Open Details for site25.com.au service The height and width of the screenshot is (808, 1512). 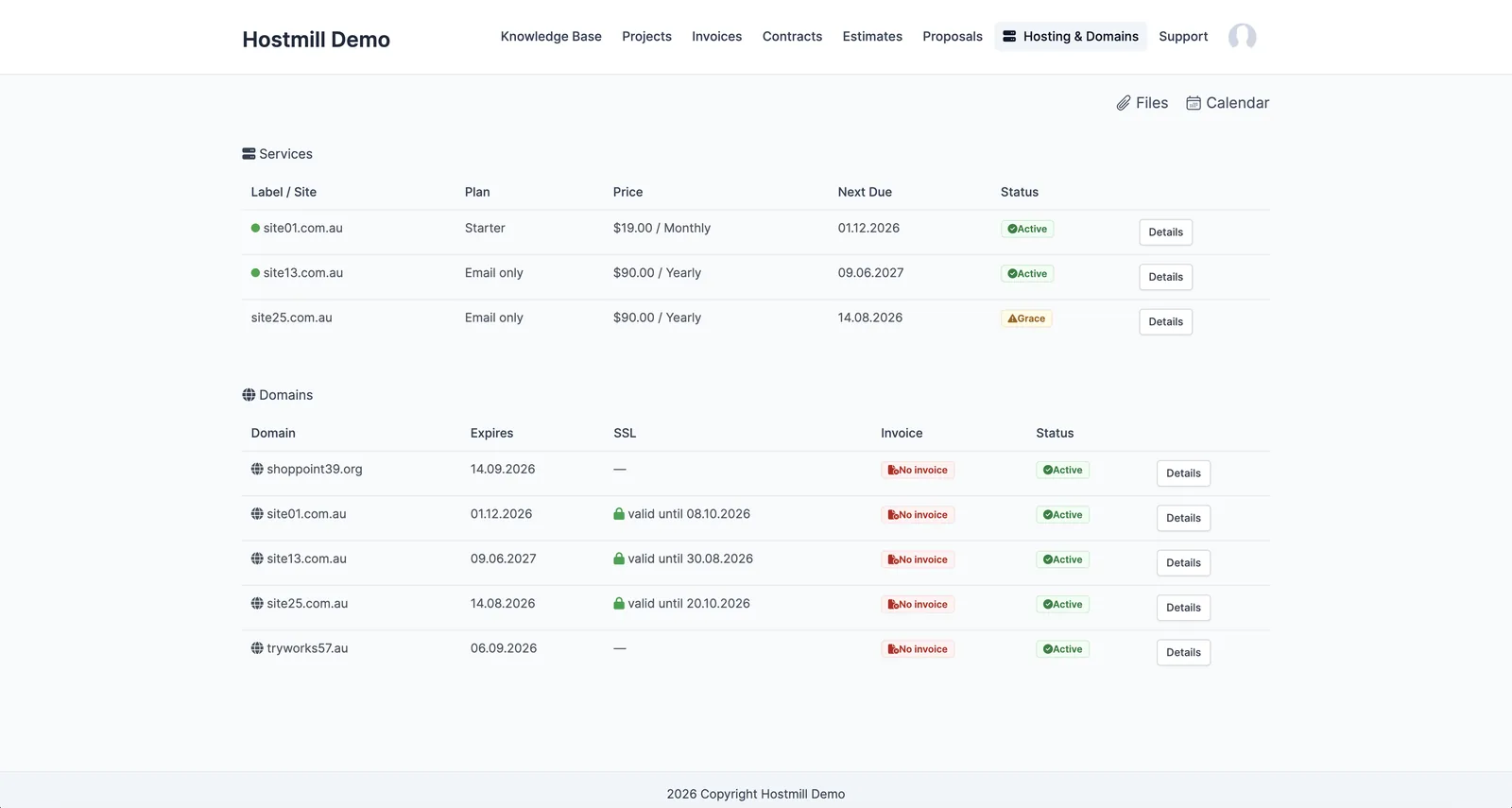click(1165, 322)
